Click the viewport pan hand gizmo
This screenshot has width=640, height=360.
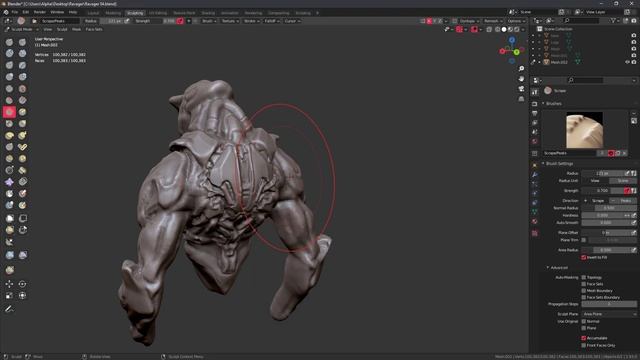click(521, 78)
